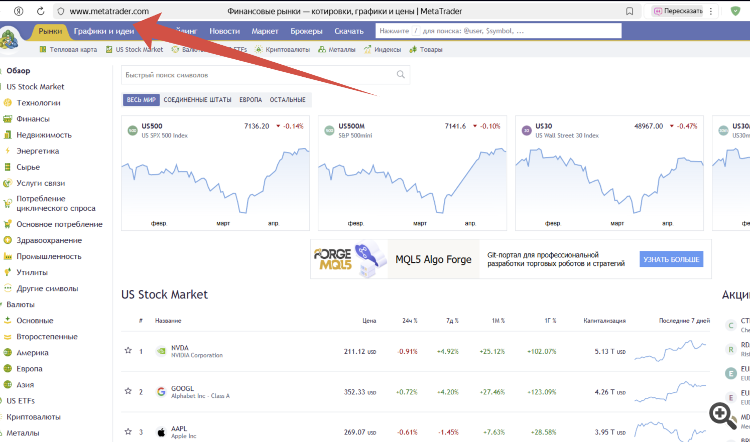The height and width of the screenshot is (442, 750).
Task: Click the browser reload icon
Action: pyautogui.click(x=41, y=11)
